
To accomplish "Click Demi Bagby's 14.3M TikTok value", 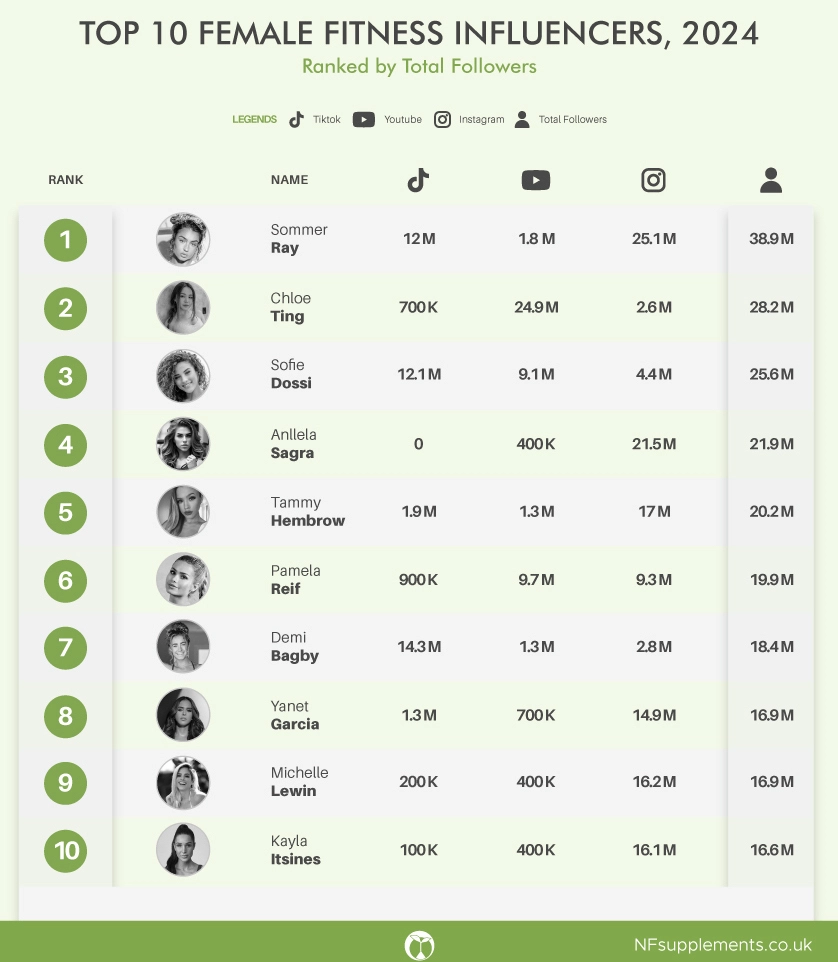I will [419, 647].
